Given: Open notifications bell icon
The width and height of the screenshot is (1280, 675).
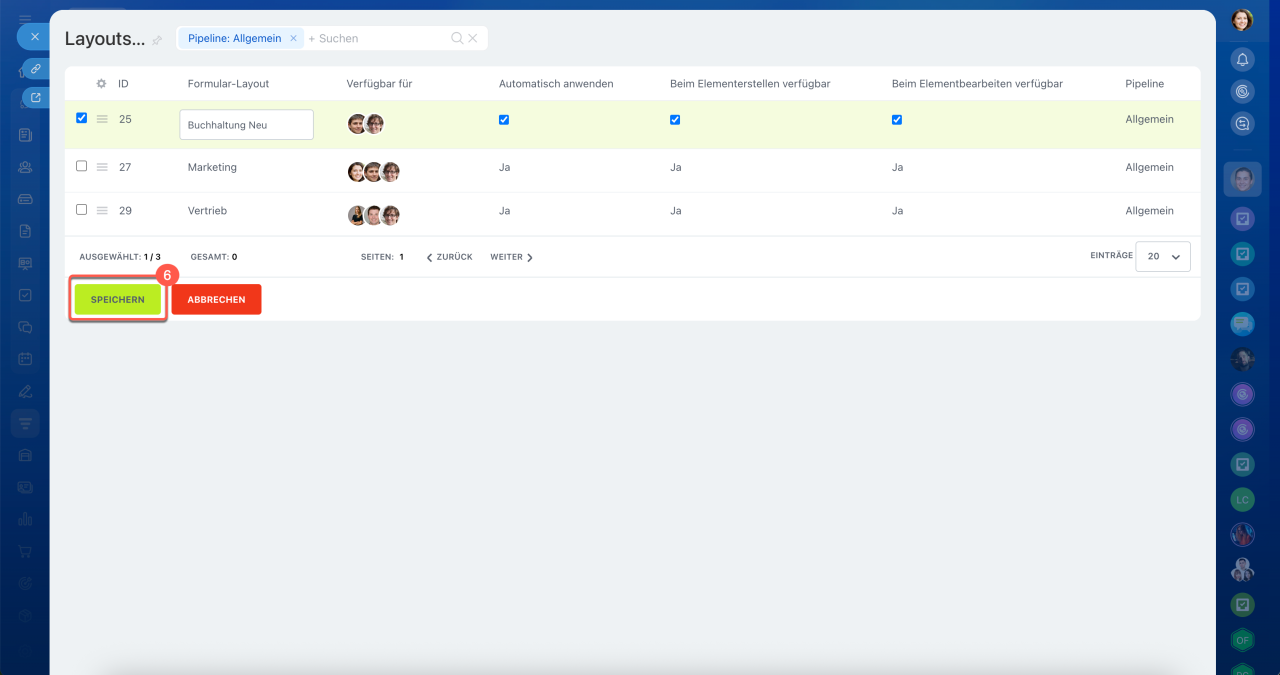Looking at the screenshot, I should pos(1242,60).
